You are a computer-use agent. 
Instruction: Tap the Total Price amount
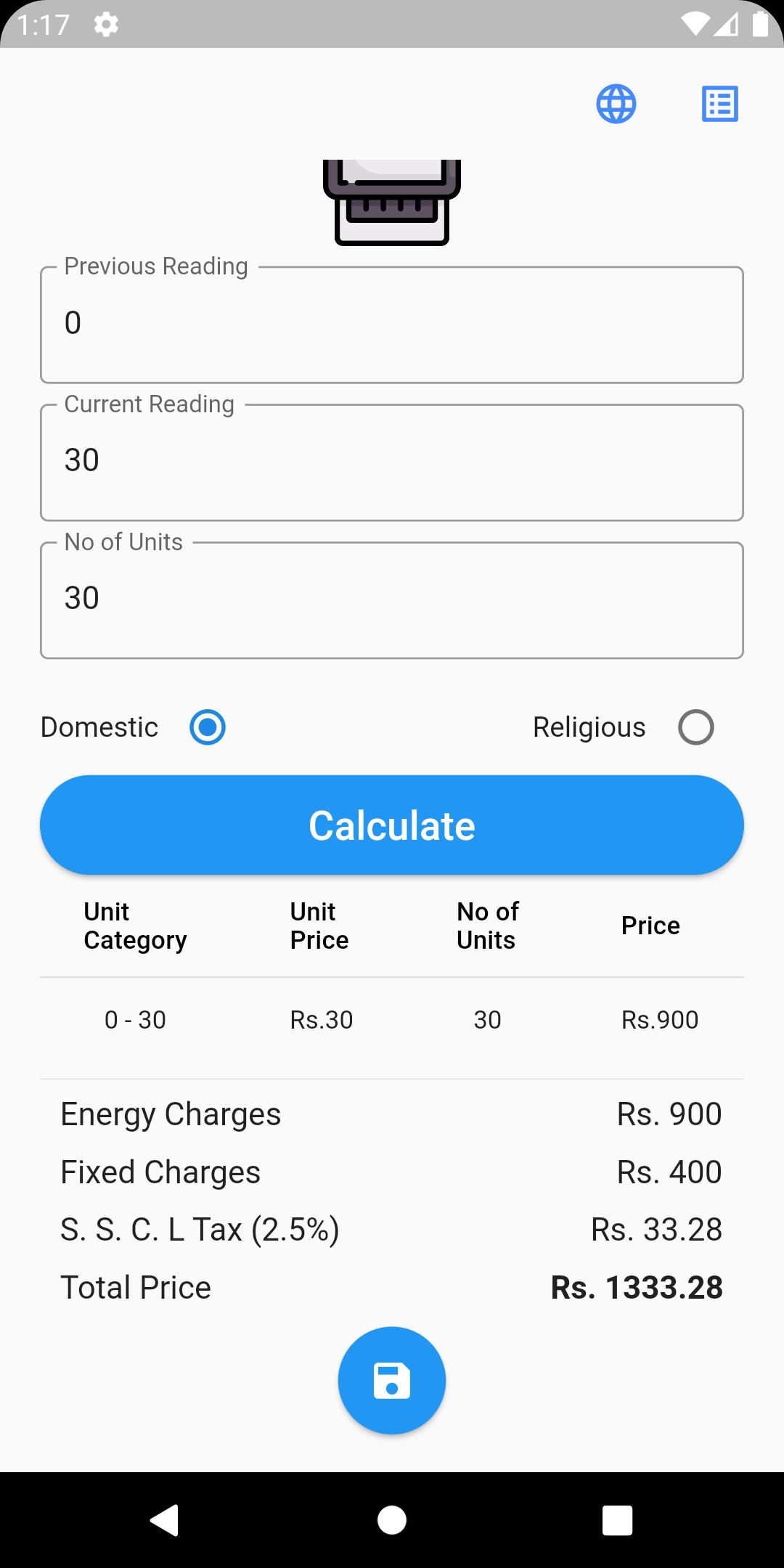[637, 1288]
